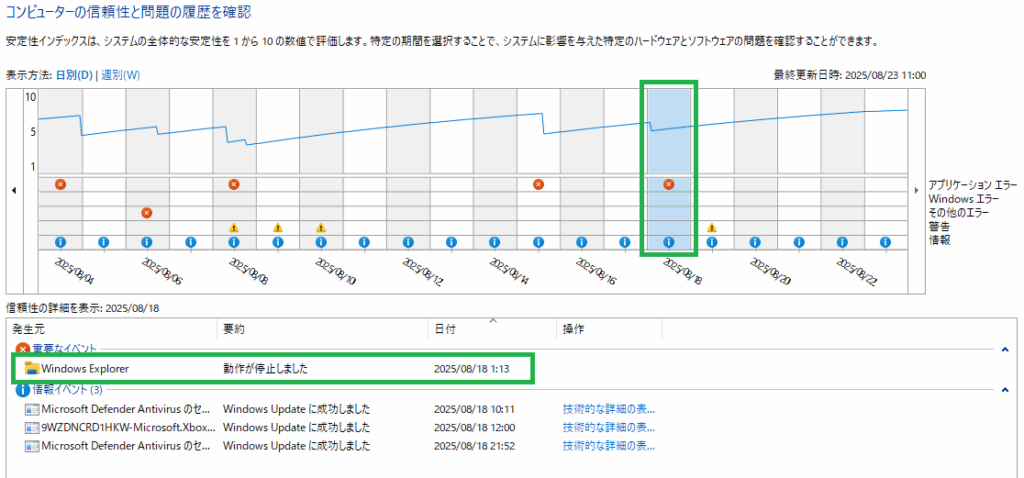Select the application error icon on 2025/08/15
The image size is (1024, 478).
(x=538, y=184)
